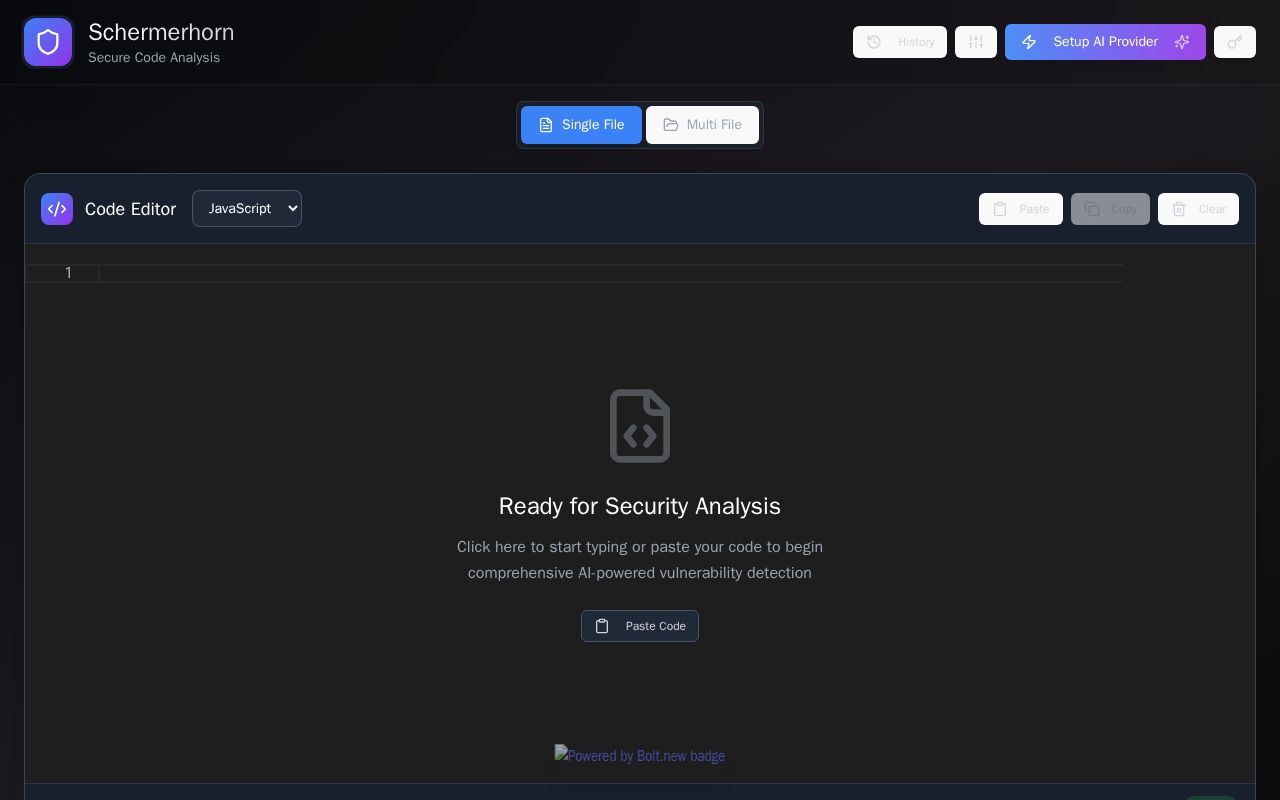
Task: Open the JavaScript language dropdown
Action: (247, 209)
